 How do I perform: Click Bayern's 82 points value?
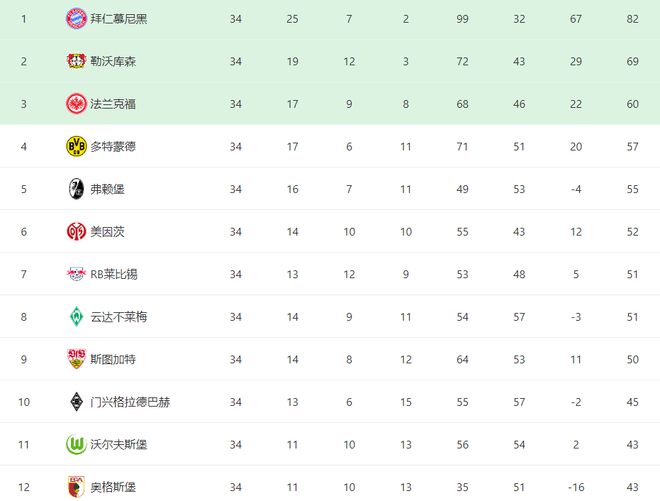(633, 19)
